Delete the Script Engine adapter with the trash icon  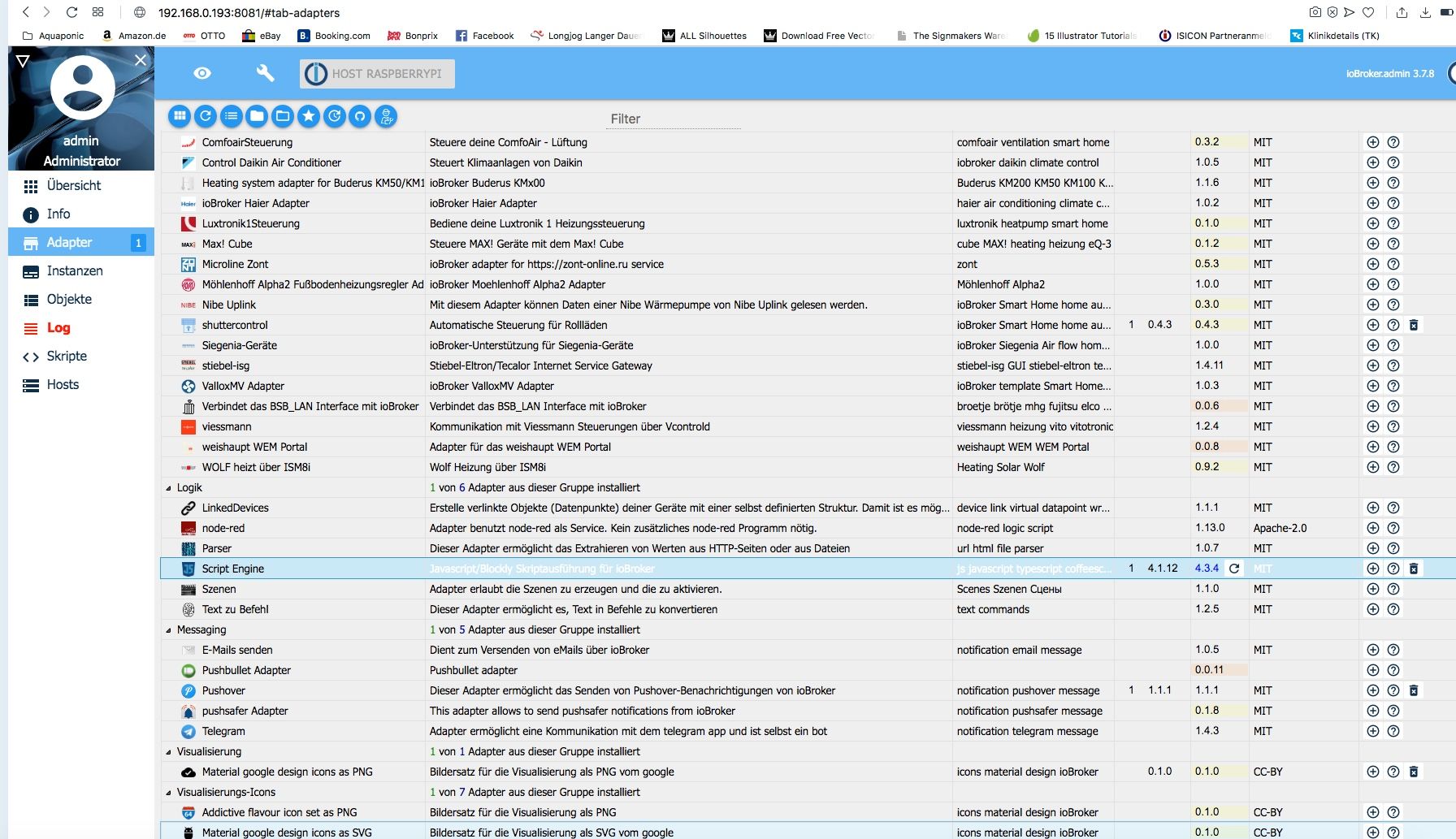point(1414,569)
